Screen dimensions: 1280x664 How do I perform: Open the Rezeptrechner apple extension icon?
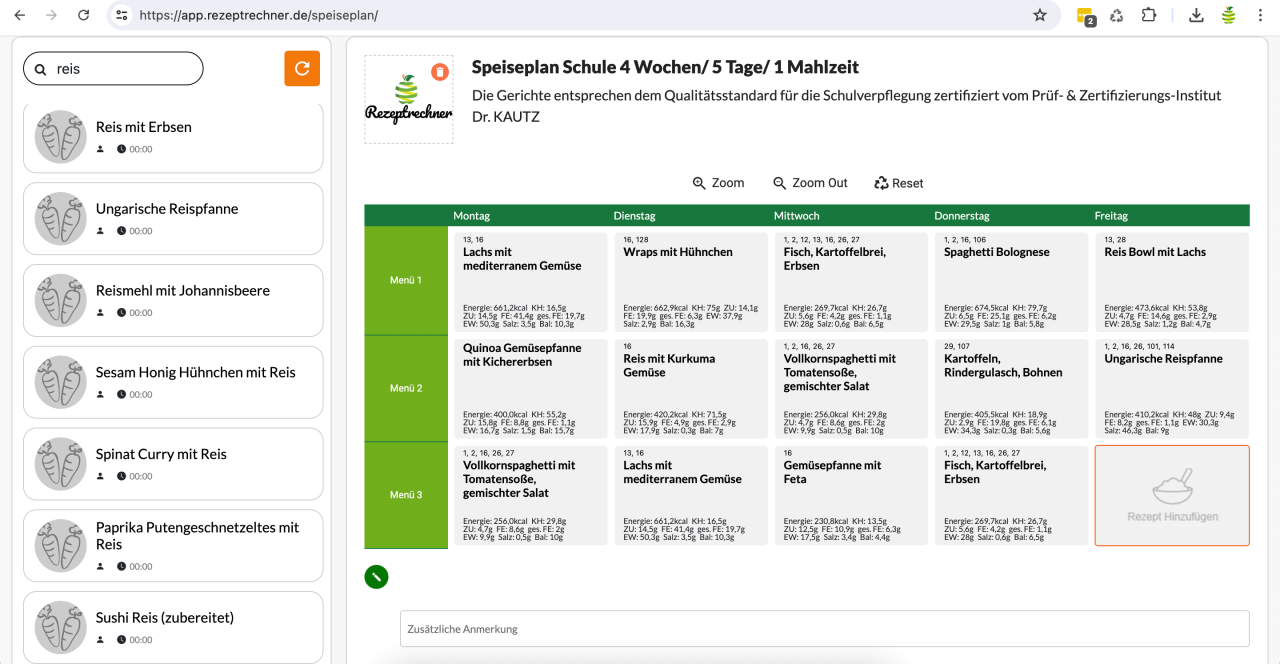pyautogui.click(x=1227, y=15)
